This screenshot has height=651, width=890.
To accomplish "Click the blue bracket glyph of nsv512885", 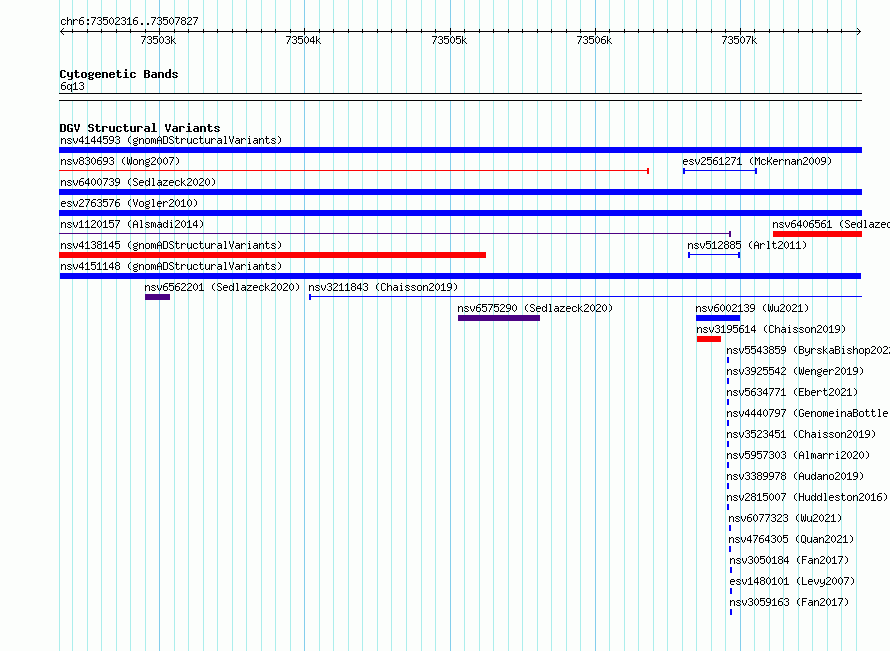I will (714, 255).
